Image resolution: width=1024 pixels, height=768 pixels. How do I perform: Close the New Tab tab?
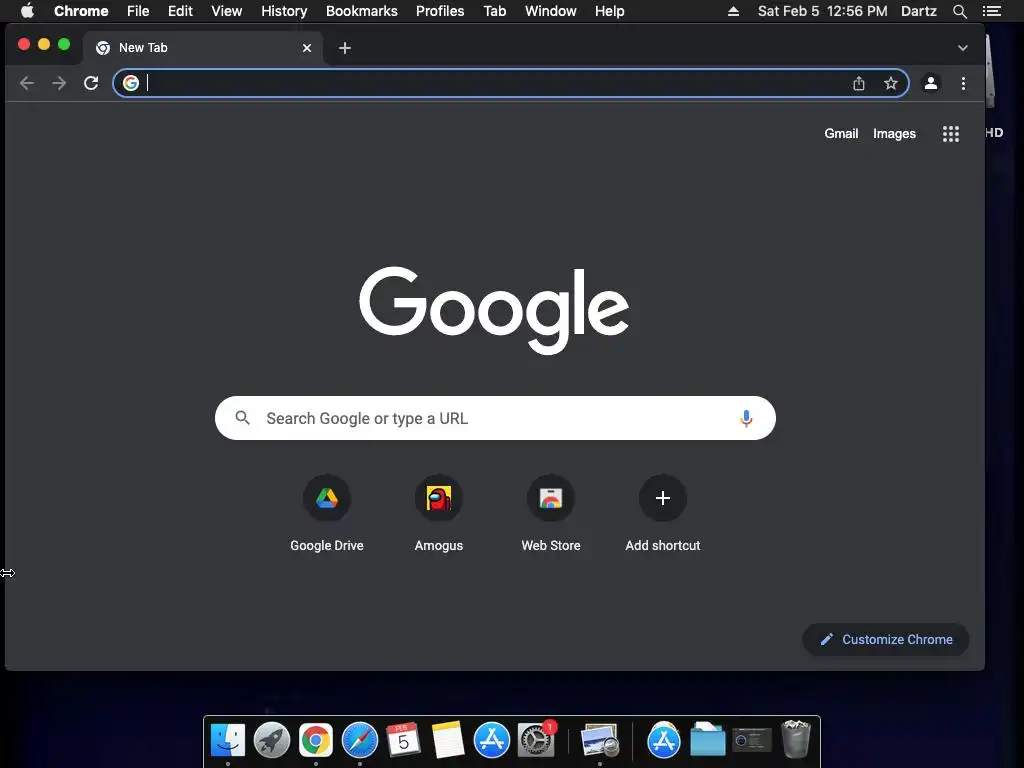pyautogui.click(x=307, y=48)
